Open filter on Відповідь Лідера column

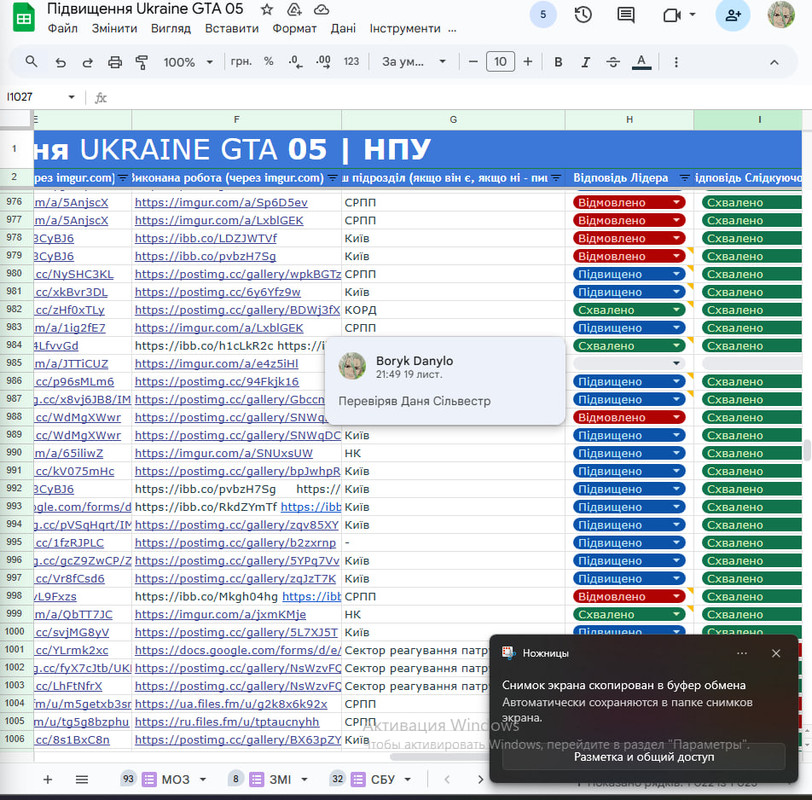pyautogui.click(x=685, y=178)
